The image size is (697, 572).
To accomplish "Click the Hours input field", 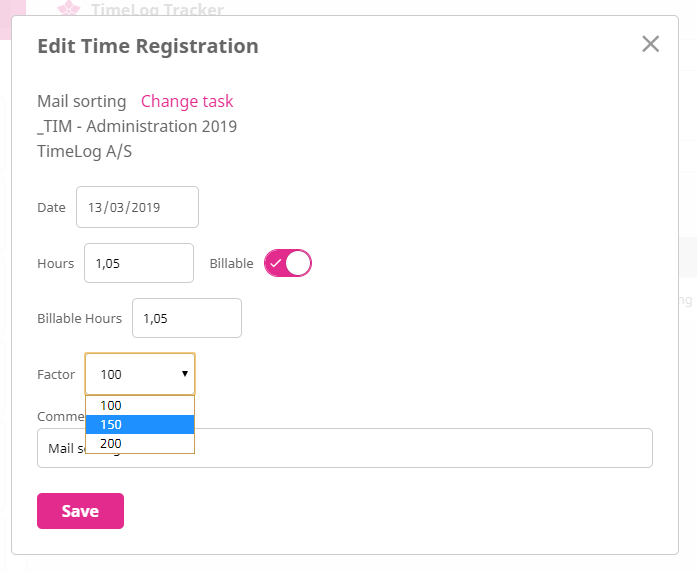I will [138, 263].
